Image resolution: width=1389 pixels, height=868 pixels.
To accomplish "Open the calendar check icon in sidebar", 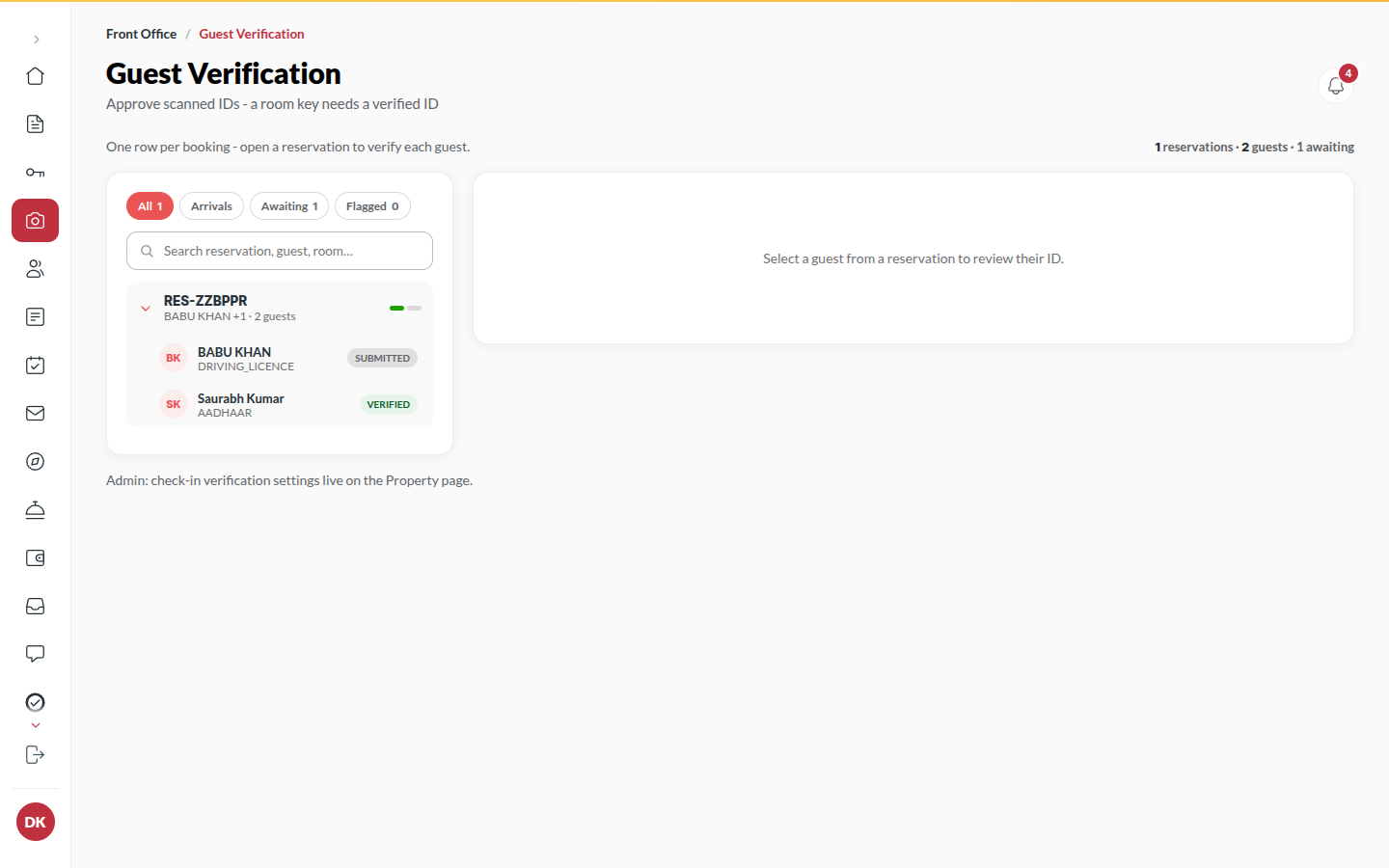I will tap(36, 366).
